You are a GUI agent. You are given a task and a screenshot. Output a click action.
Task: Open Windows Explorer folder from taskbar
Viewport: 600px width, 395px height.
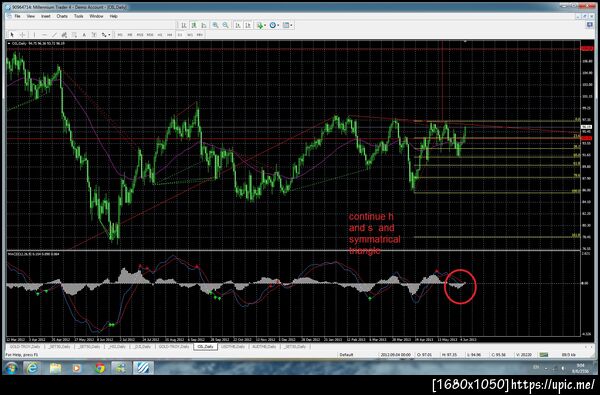pos(55,368)
